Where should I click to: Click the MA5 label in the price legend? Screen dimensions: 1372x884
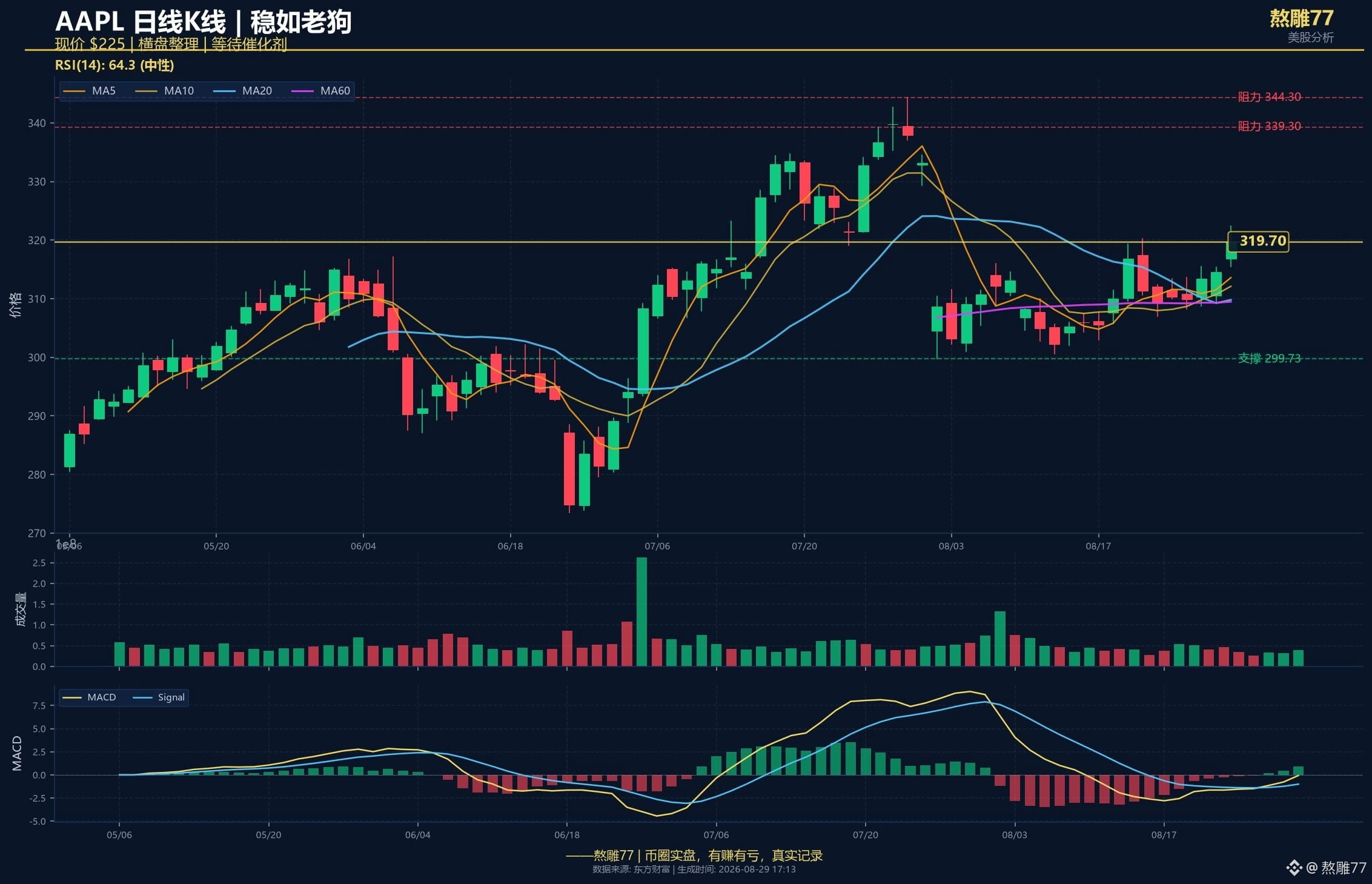pyautogui.click(x=104, y=91)
